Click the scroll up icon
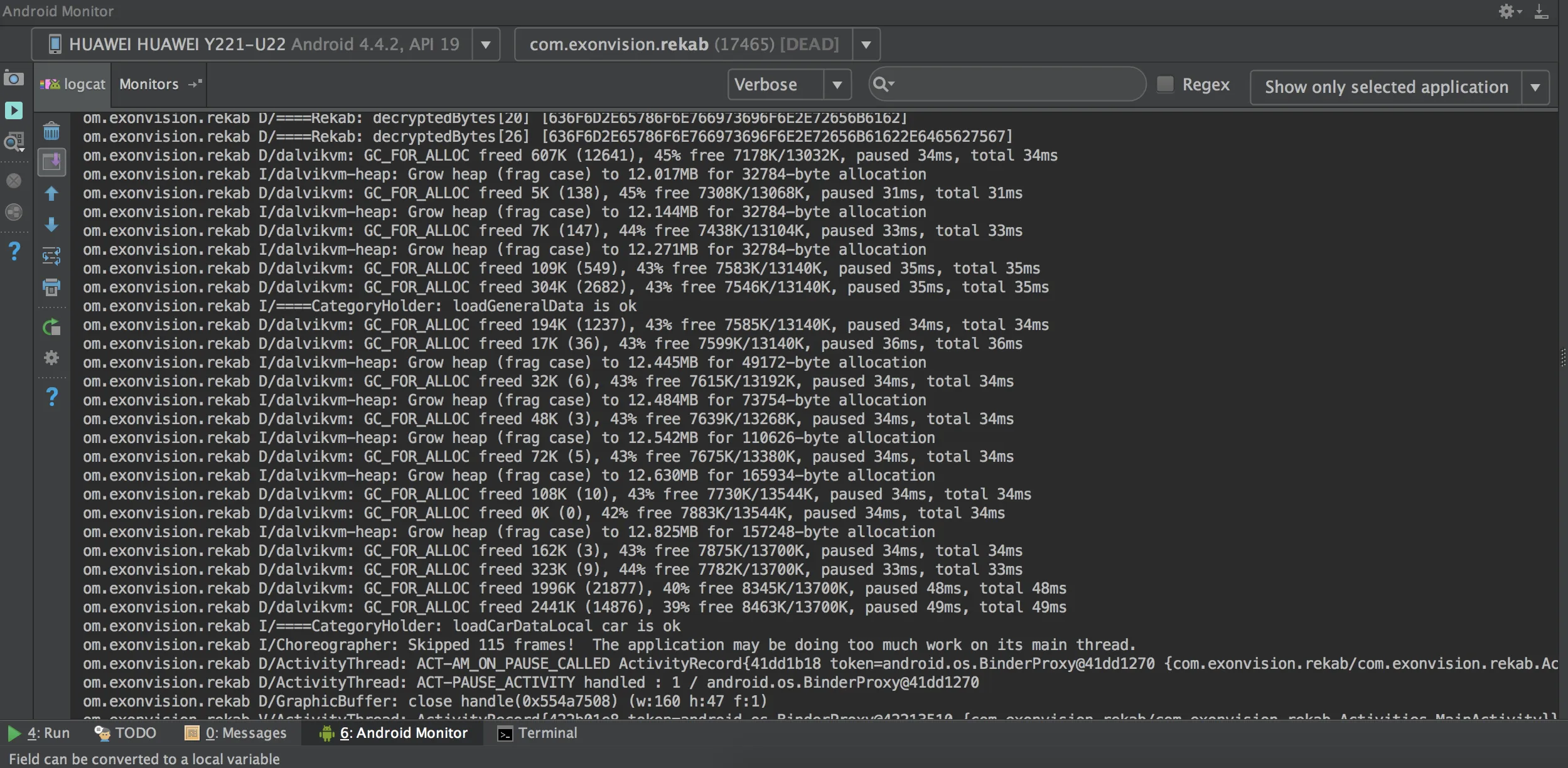Image resolution: width=1568 pixels, height=768 pixels. (x=50, y=193)
